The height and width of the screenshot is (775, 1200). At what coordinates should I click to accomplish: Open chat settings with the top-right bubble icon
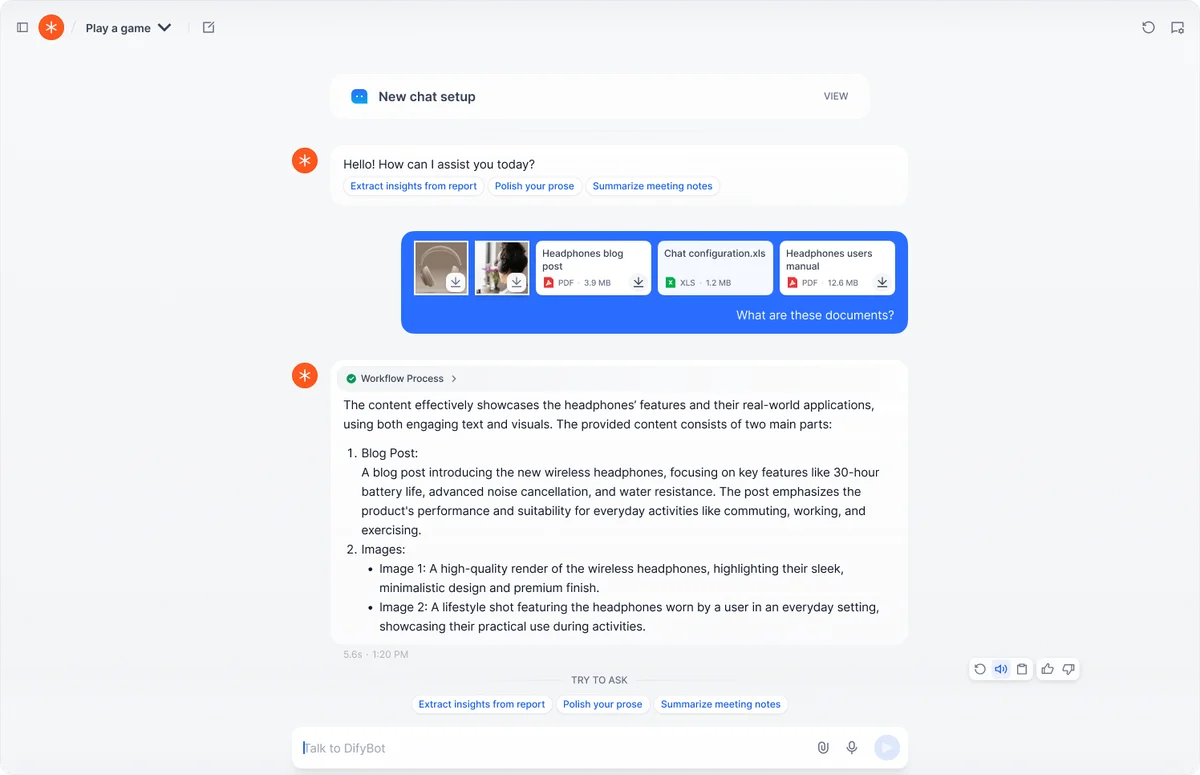coord(1177,27)
